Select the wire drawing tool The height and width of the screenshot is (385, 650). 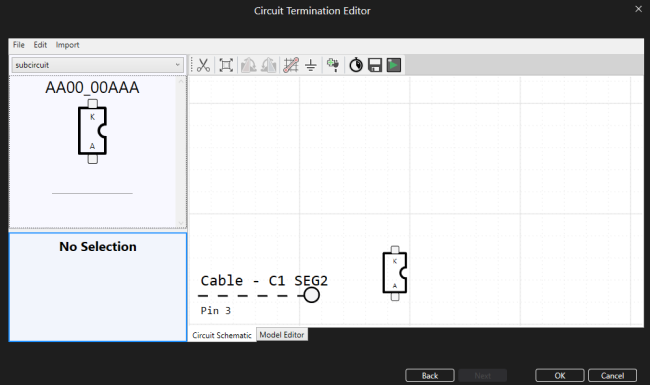(291, 65)
